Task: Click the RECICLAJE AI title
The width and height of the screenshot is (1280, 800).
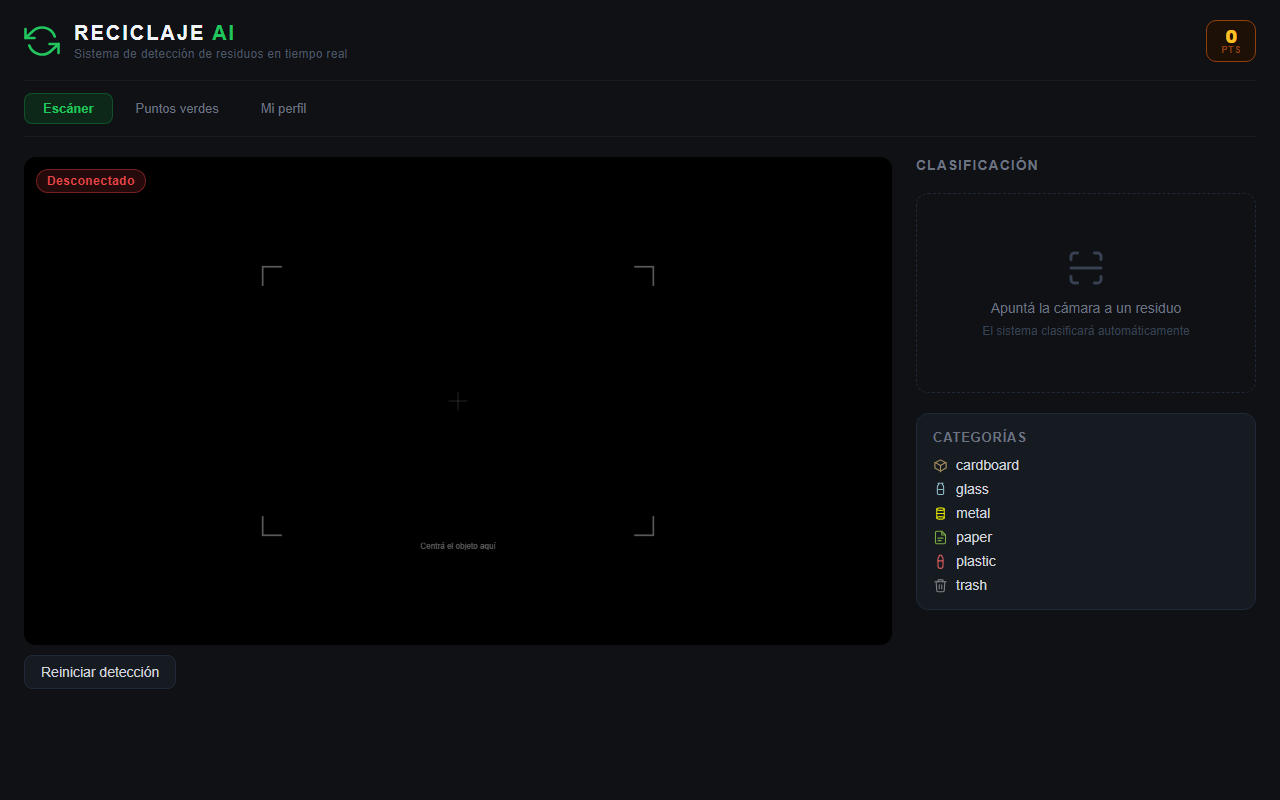Action: (155, 33)
